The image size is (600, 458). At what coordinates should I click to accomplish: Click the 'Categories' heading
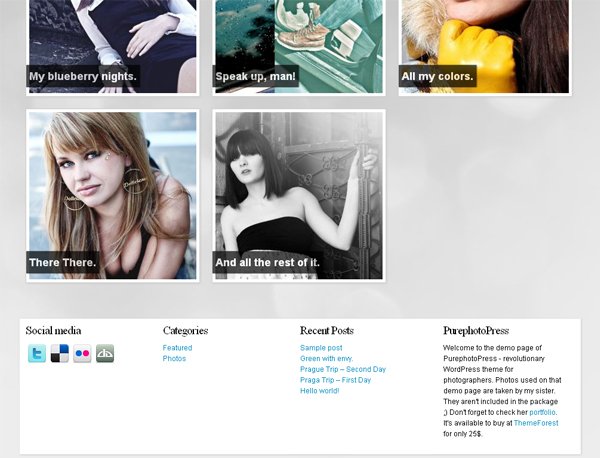185,331
